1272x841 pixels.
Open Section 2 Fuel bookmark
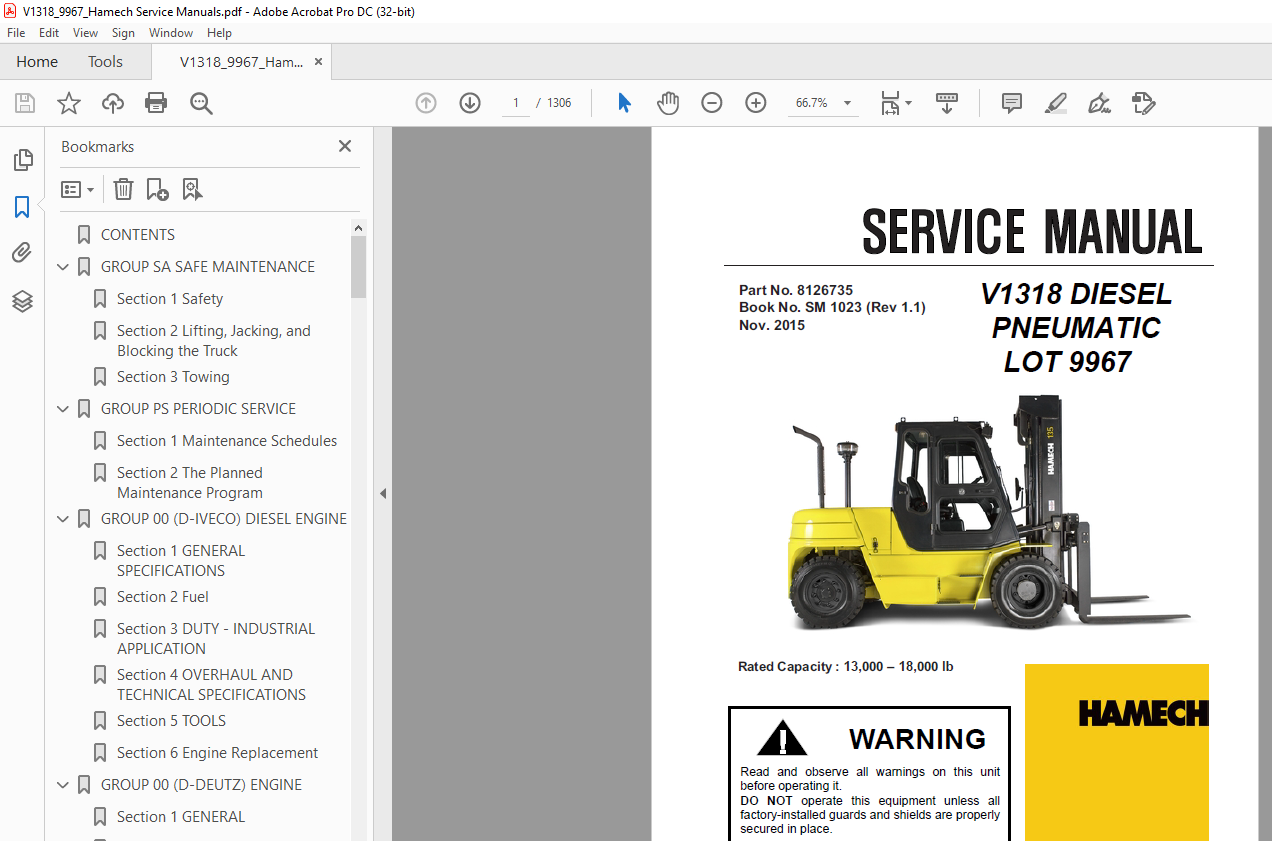click(x=163, y=597)
